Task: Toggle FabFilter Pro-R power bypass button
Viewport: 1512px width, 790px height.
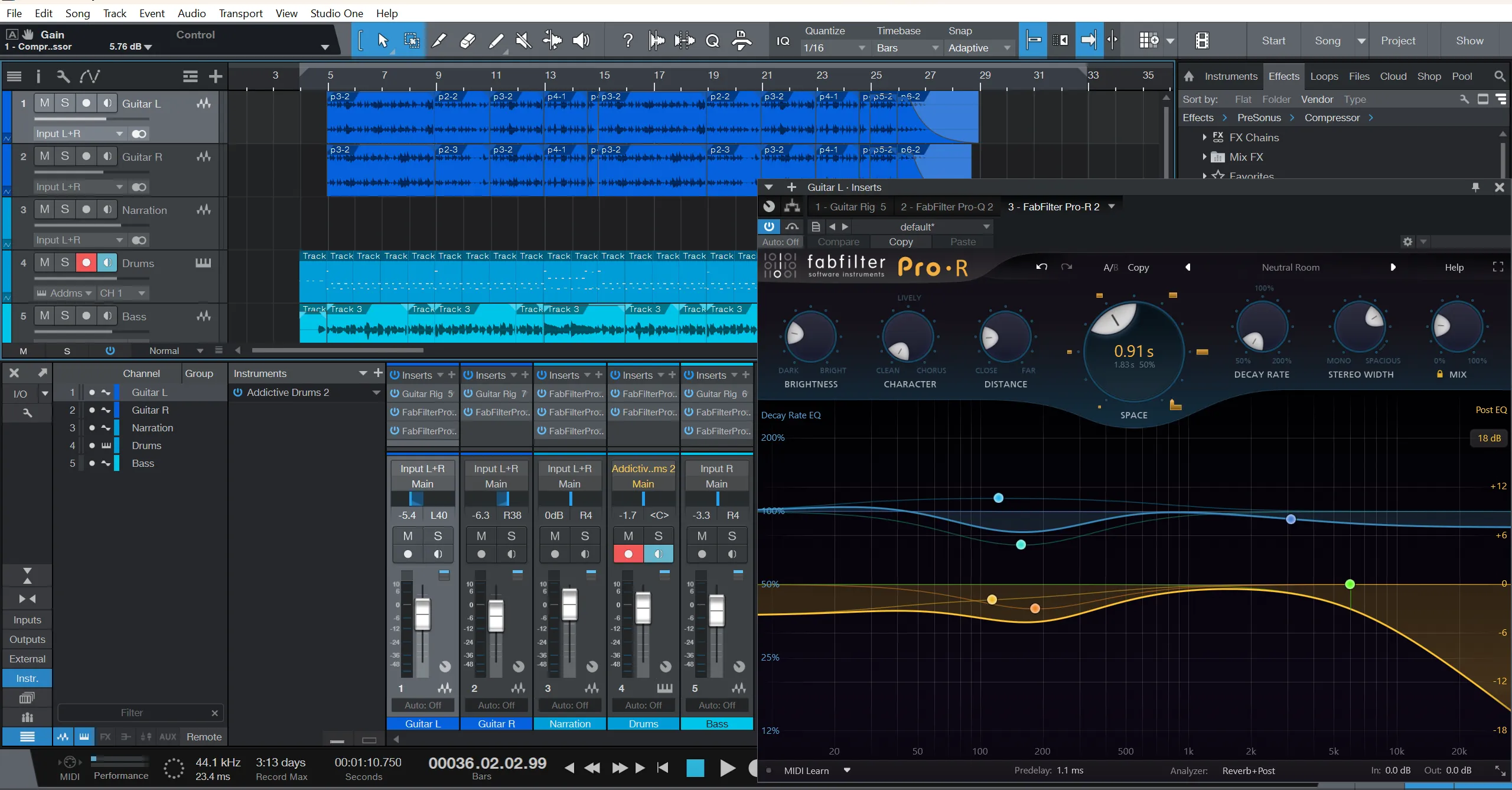Action: [769, 226]
